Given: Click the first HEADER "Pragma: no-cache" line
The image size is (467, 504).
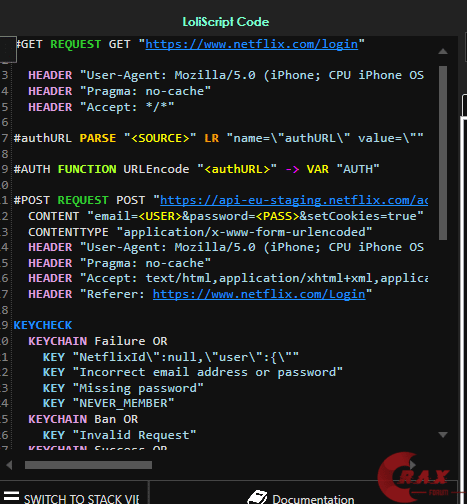Looking at the screenshot, I should (119, 91).
